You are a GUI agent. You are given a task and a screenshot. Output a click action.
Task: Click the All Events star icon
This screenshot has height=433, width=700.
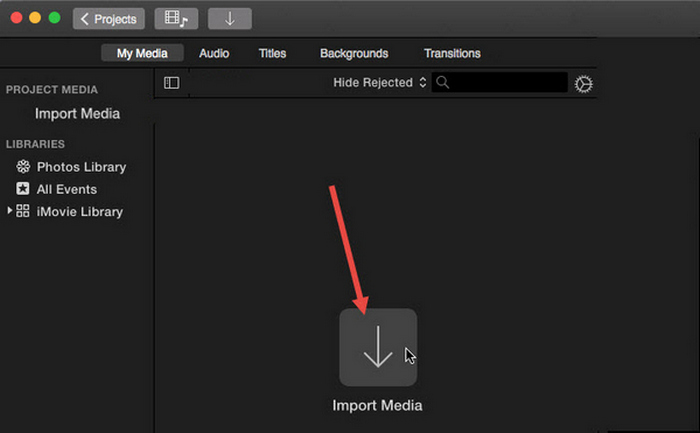click(x=23, y=189)
